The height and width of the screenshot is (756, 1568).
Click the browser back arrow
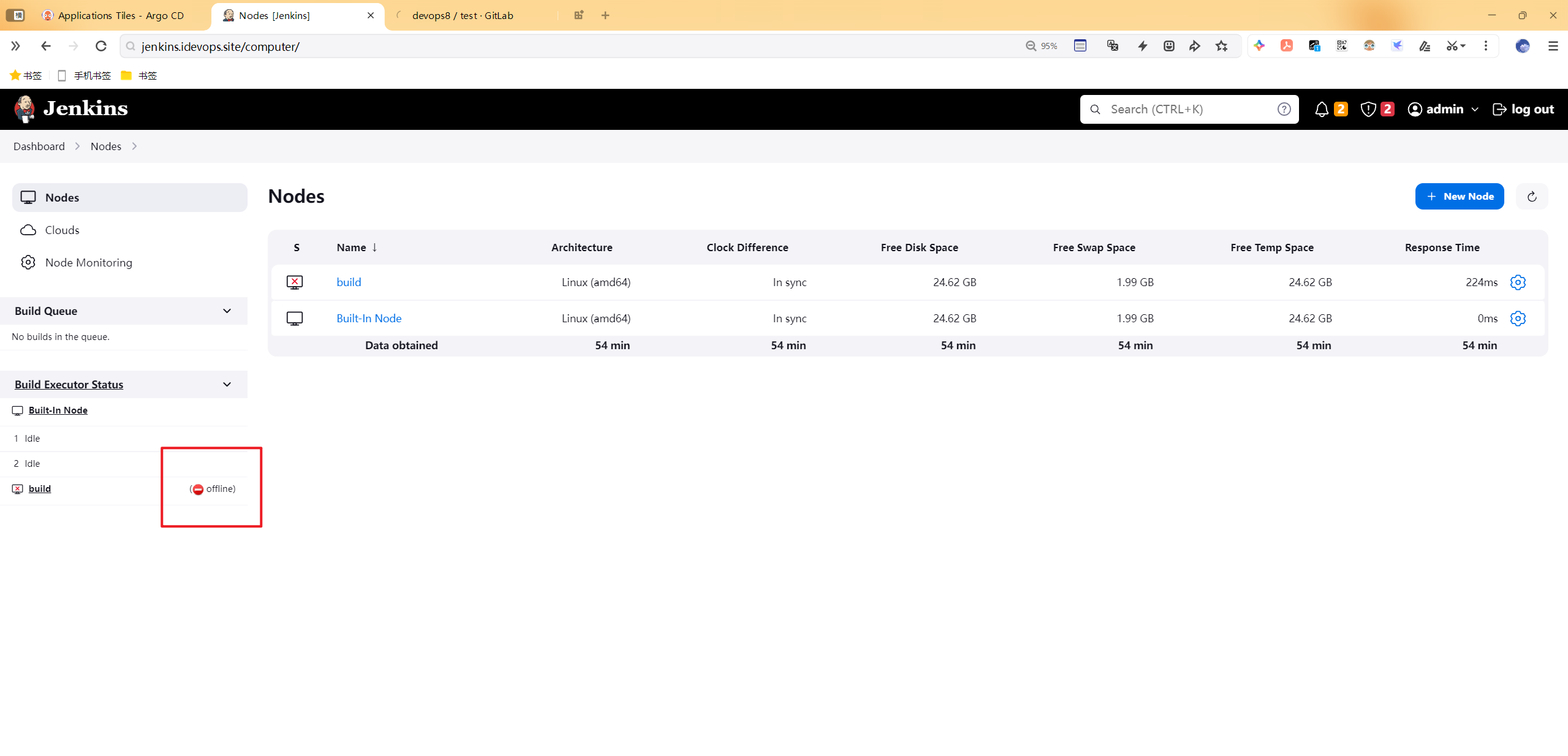coord(45,46)
